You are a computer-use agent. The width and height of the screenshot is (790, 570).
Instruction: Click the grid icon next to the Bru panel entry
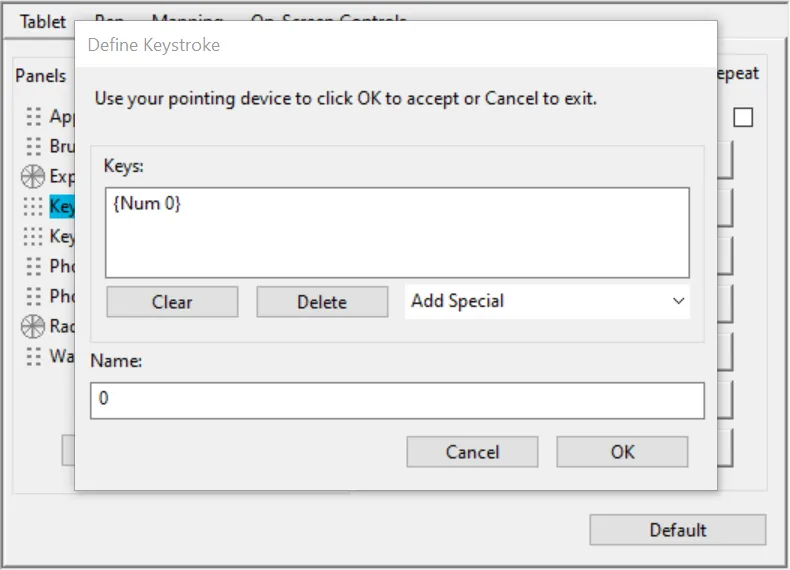tap(34, 147)
